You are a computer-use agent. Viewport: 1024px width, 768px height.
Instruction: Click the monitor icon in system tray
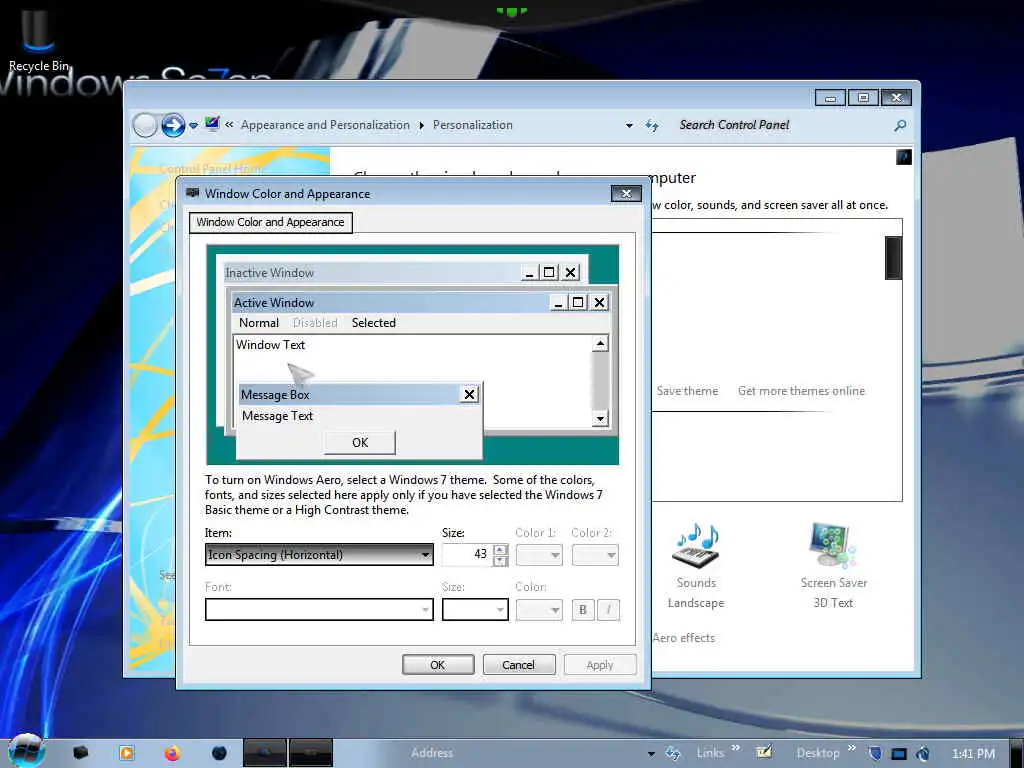[899, 754]
